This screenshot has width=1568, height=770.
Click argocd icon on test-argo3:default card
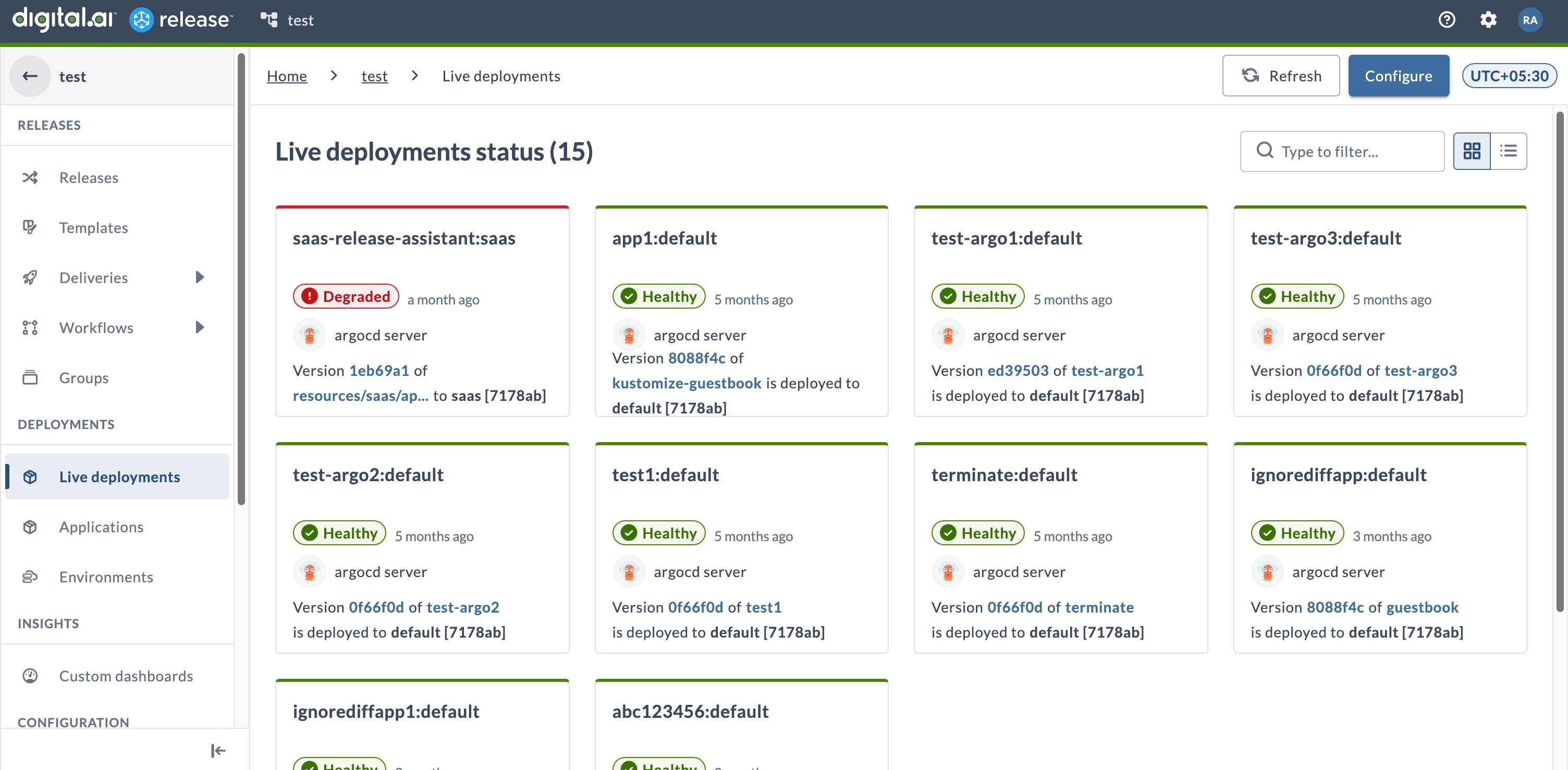1267,335
